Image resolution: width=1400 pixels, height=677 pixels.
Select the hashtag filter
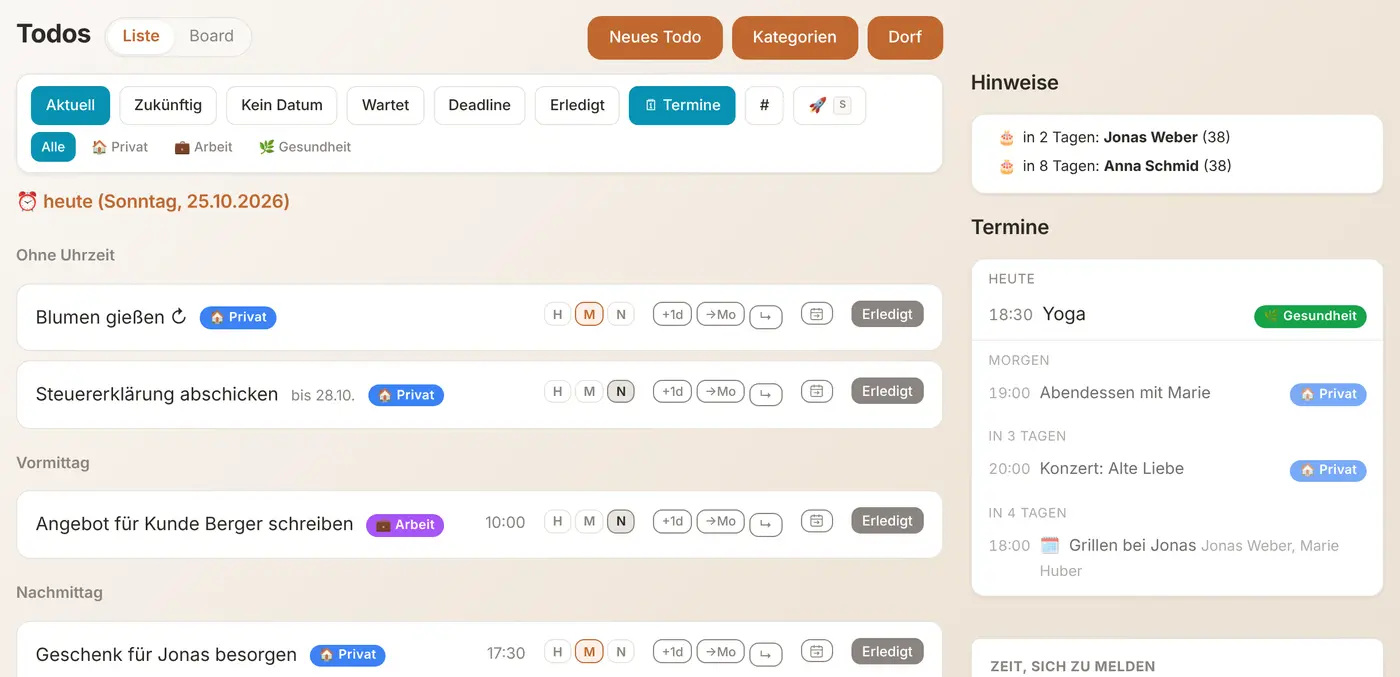[764, 105]
